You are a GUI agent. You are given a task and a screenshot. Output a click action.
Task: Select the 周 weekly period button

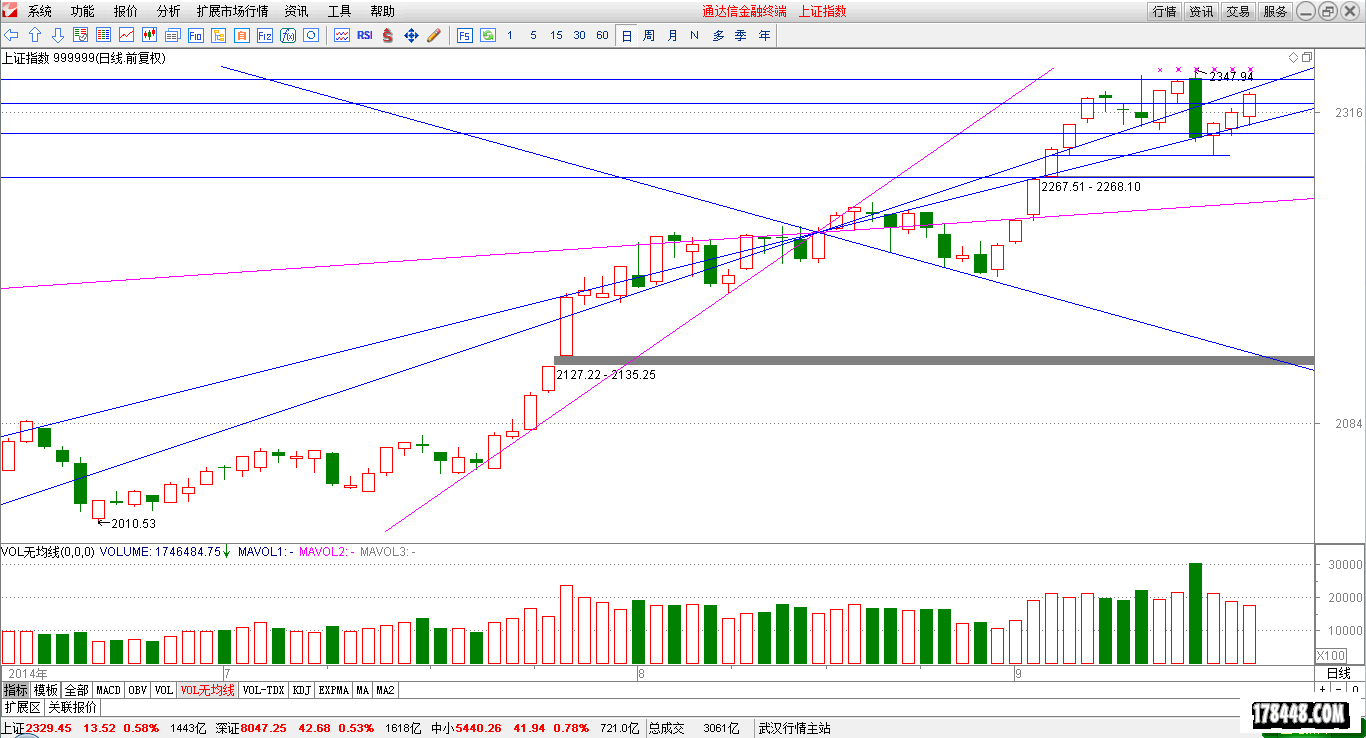(649, 35)
